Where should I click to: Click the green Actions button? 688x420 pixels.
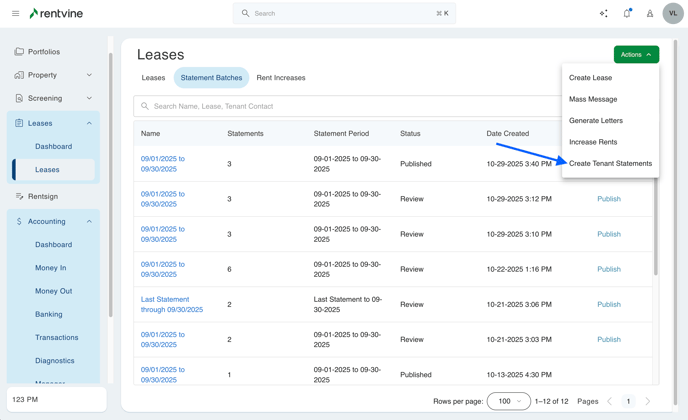636,55
